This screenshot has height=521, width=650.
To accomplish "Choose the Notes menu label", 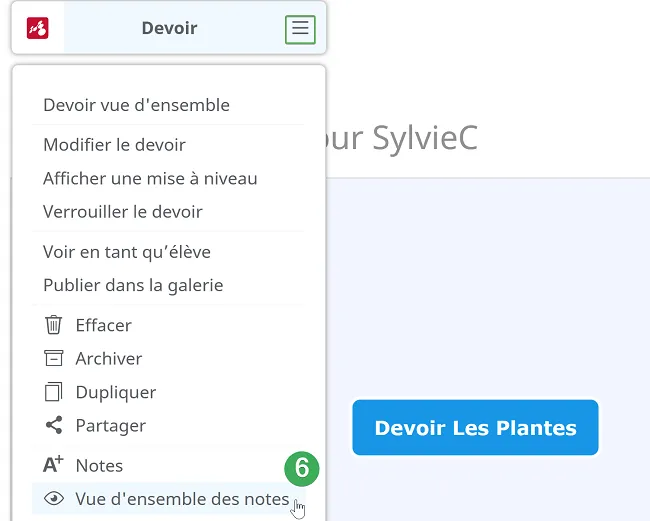I will [x=99, y=465].
